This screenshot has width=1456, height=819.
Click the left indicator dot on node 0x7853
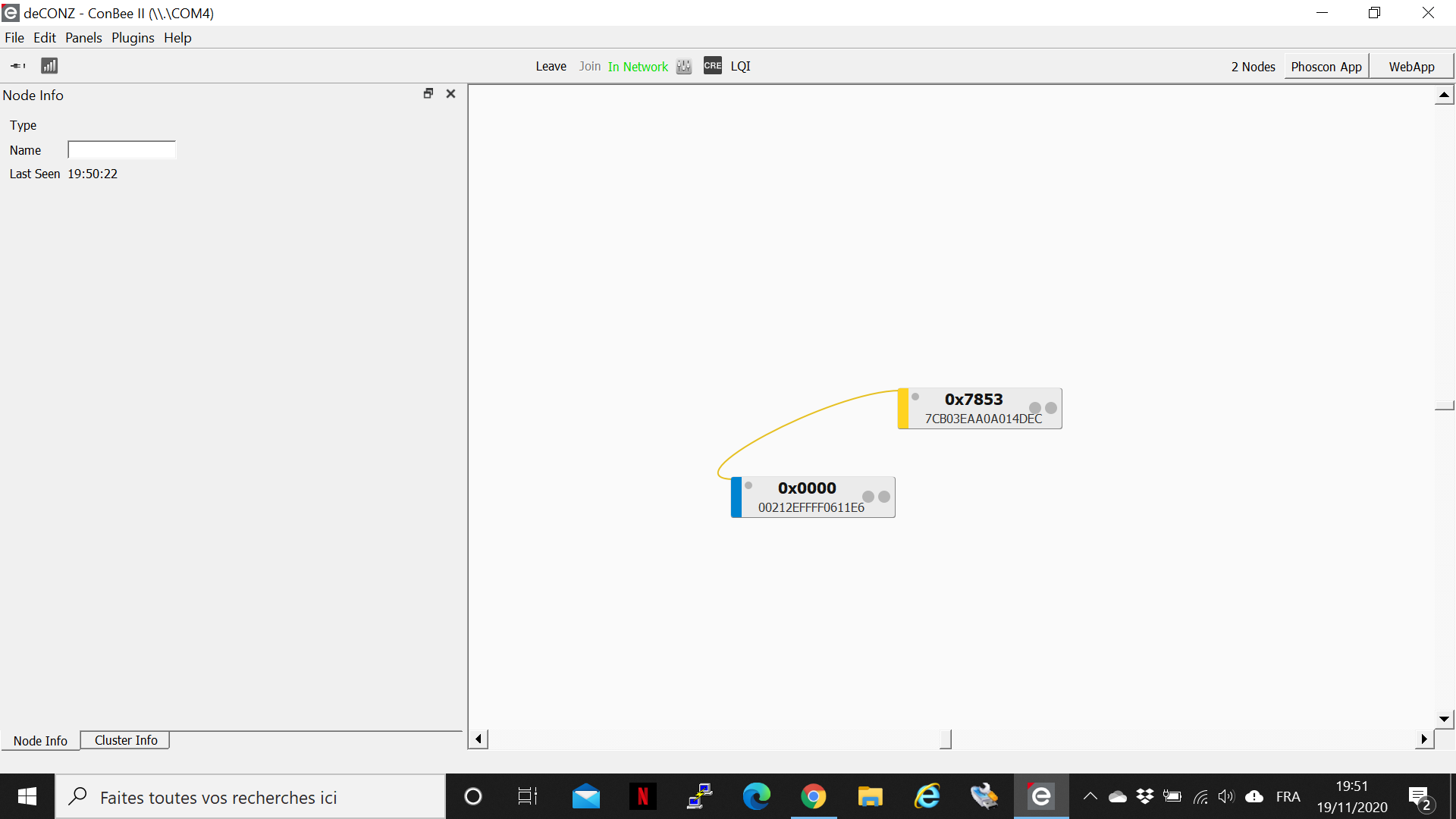point(915,397)
